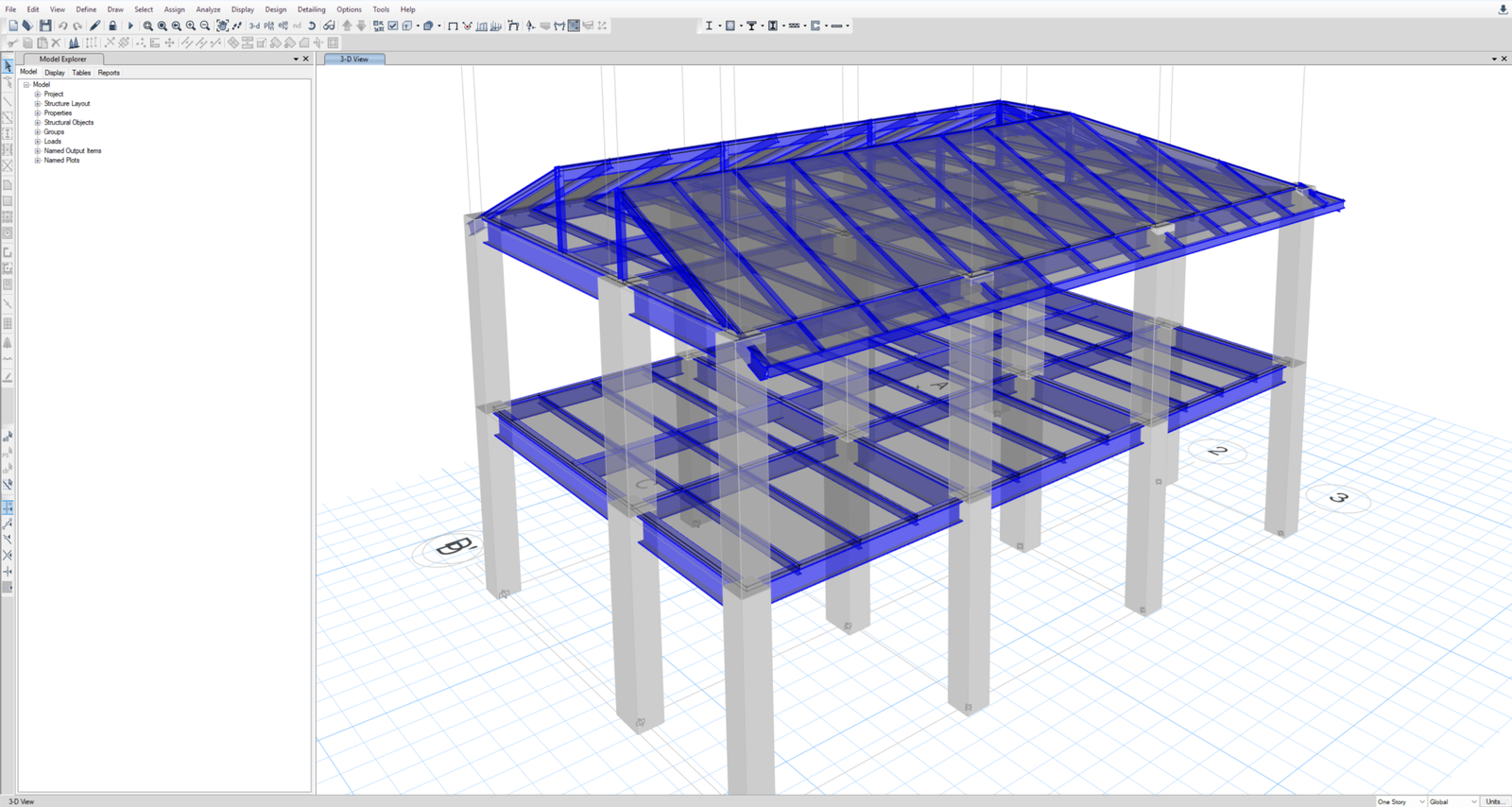This screenshot has width=1512, height=807.
Task: Open the Analyze menu
Action: (208, 9)
